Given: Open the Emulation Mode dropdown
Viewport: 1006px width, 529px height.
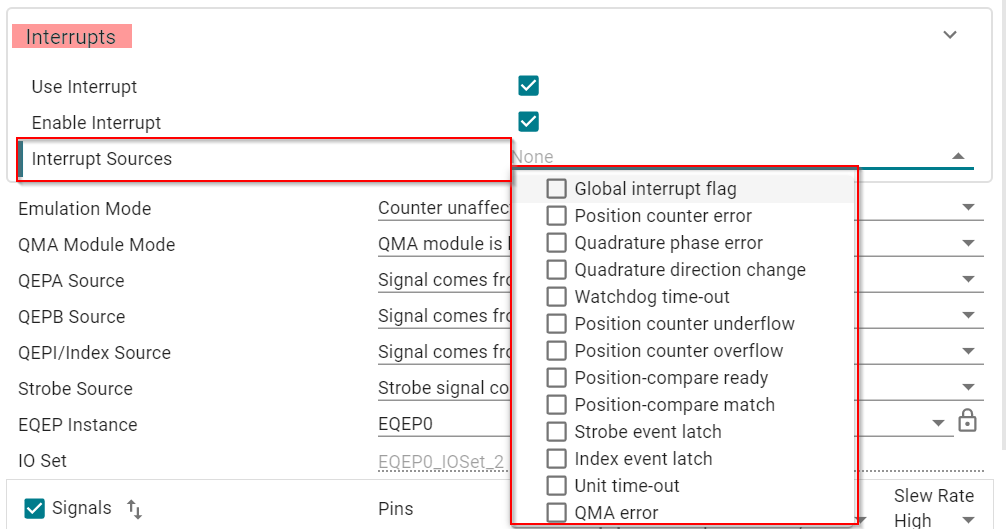Looking at the screenshot, I should [x=967, y=208].
